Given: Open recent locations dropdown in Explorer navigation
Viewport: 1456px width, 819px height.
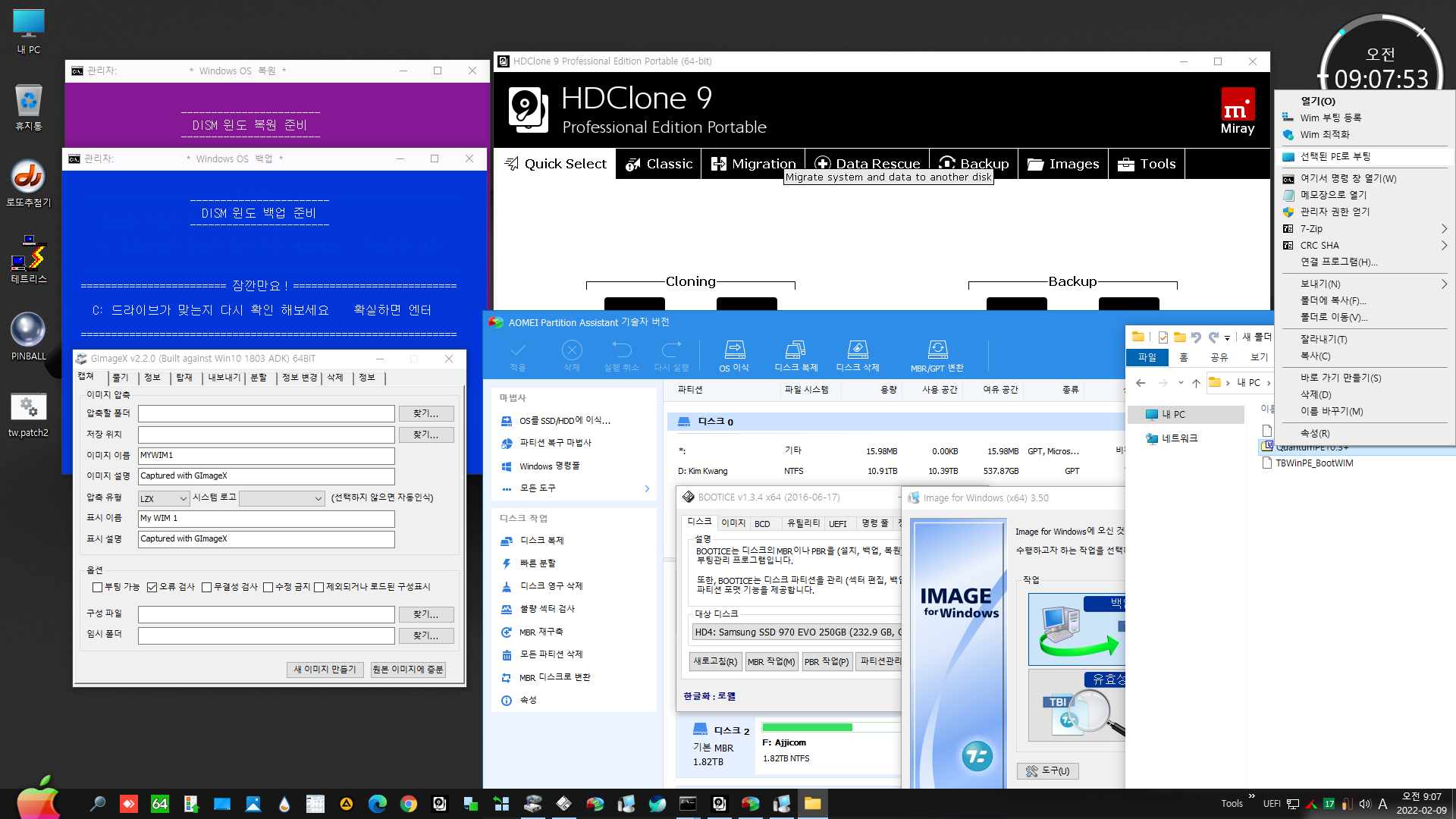Looking at the screenshot, I should (1181, 382).
